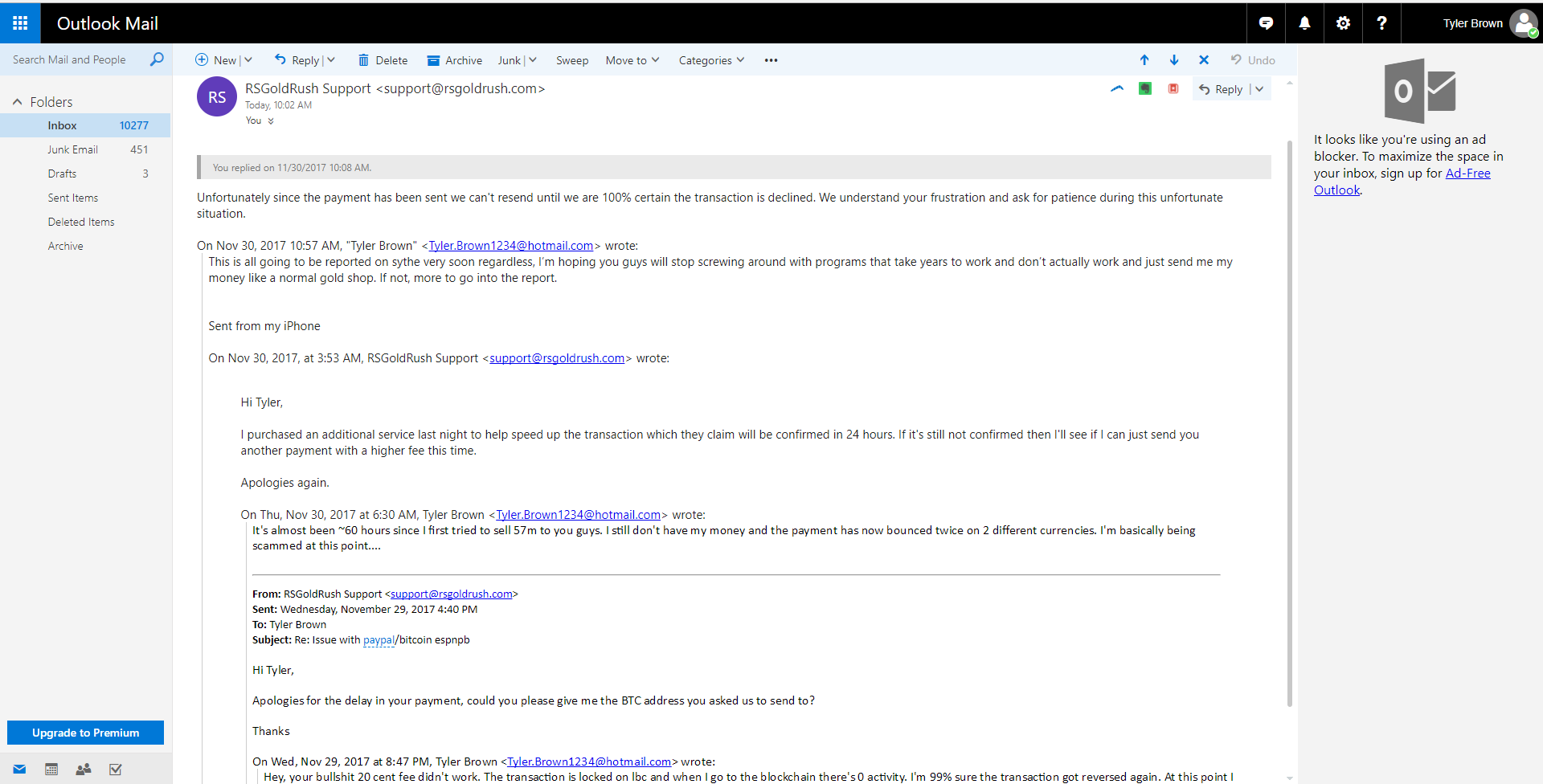Screen dimensions: 1543x784
Task: Open the help question mark
Action: tap(1381, 23)
